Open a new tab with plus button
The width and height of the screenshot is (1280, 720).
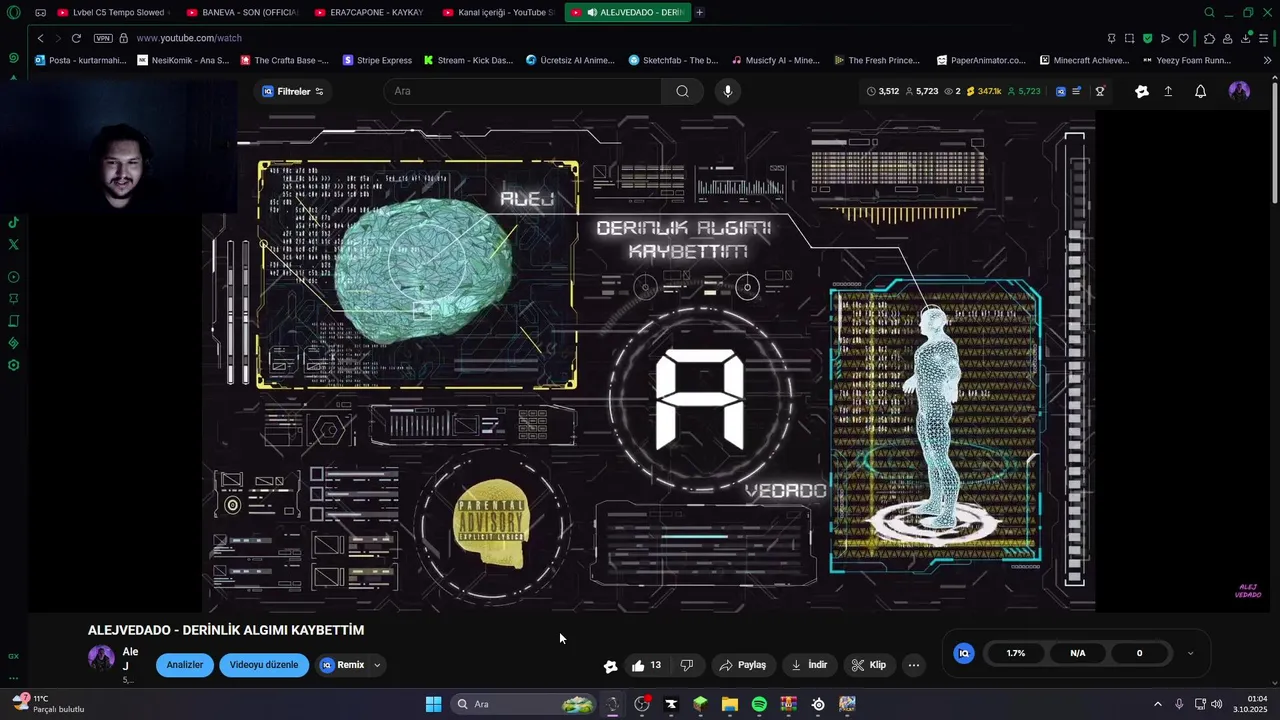(699, 12)
